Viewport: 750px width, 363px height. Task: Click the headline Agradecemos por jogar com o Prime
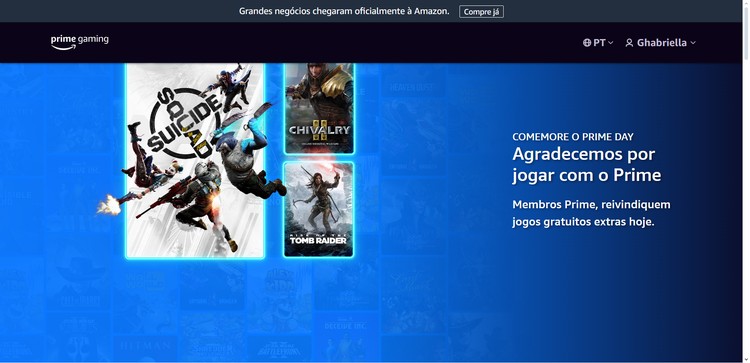(586, 165)
